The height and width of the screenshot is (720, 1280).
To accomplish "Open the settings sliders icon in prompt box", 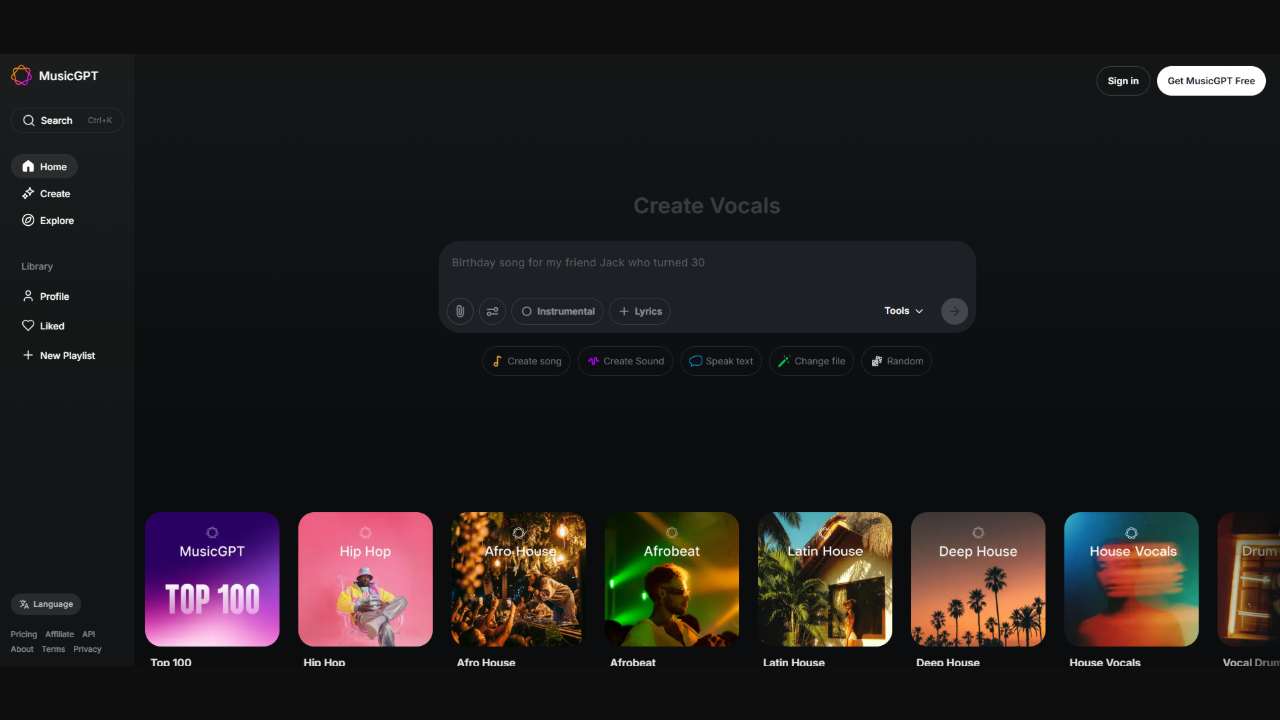I will coord(492,311).
